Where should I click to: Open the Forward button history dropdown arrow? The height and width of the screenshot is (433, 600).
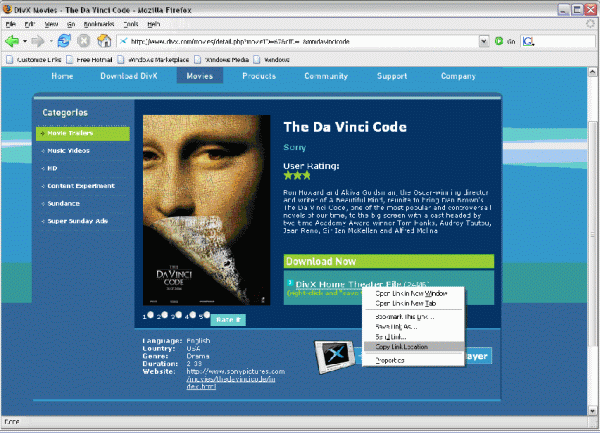tap(51, 41)
